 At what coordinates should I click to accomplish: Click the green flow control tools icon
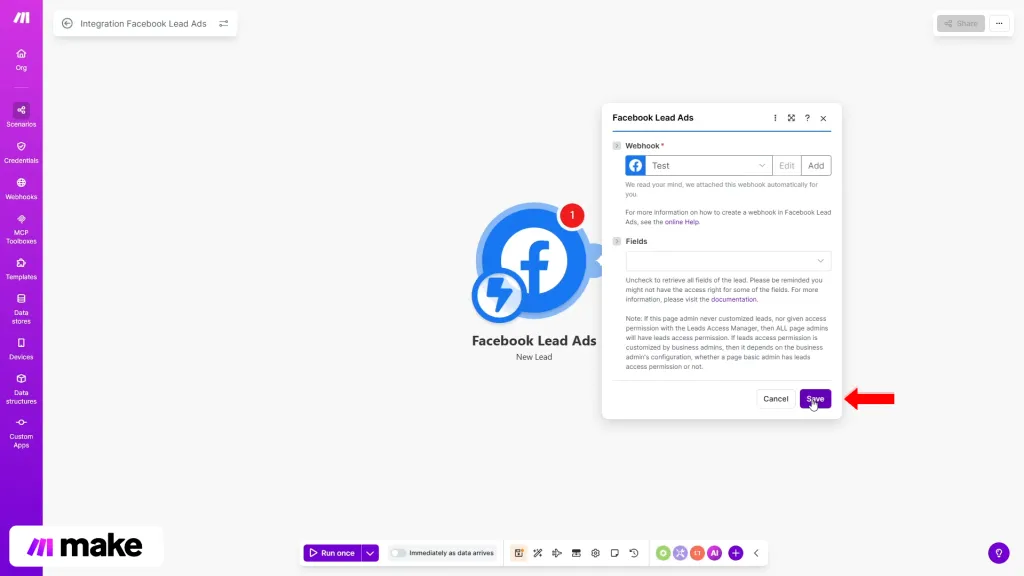(663, 553)
